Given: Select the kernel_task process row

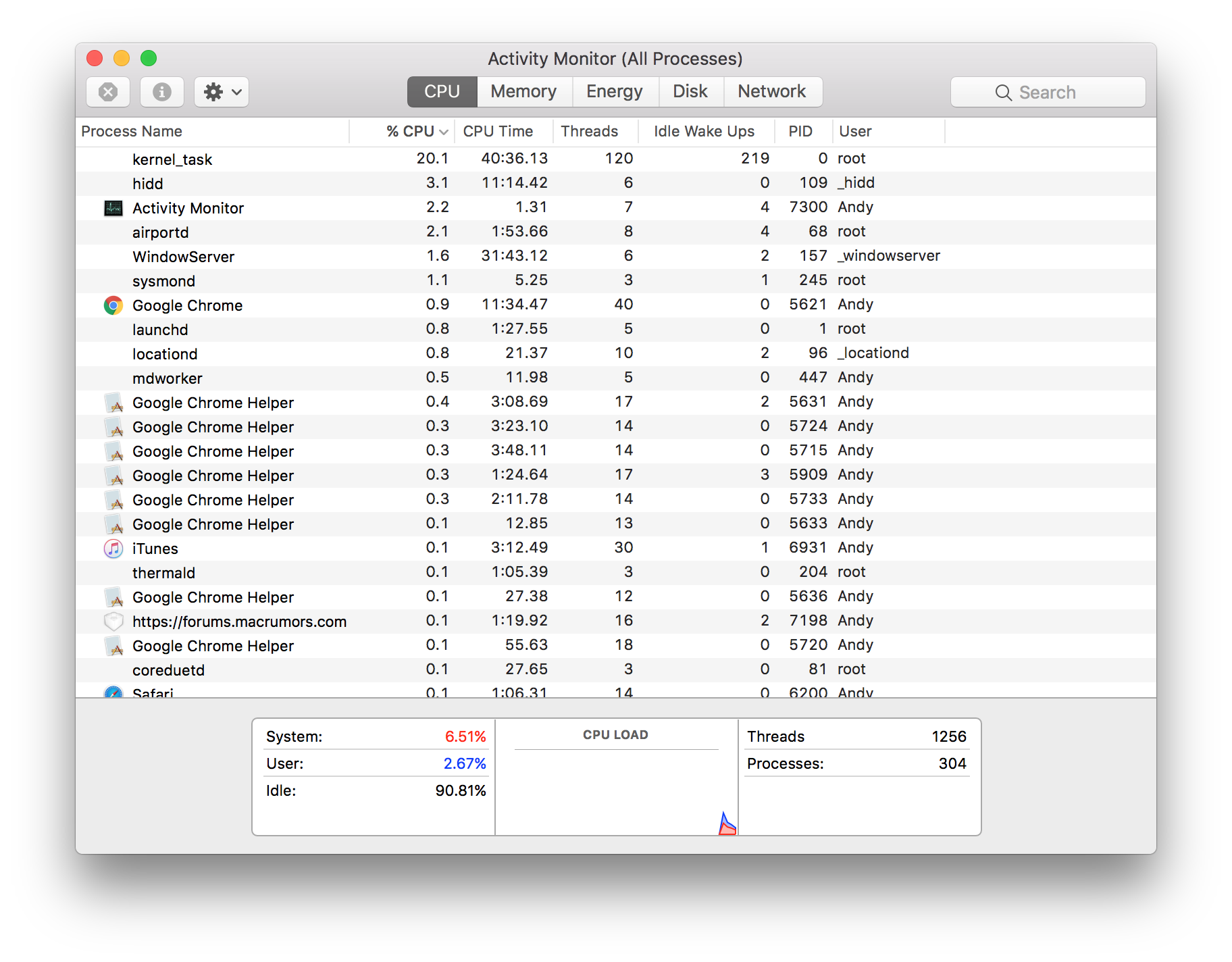Looking at the screenshot, I should coord(616,159).
